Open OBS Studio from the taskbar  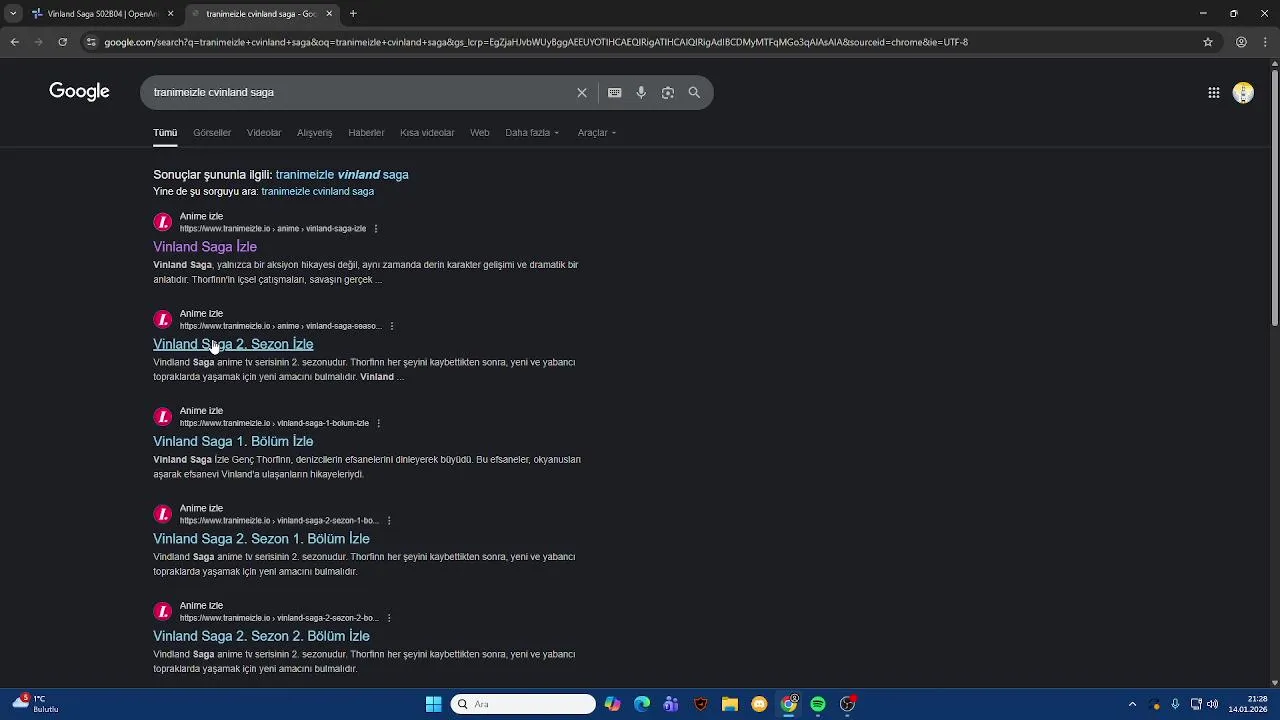click(847, 704)
